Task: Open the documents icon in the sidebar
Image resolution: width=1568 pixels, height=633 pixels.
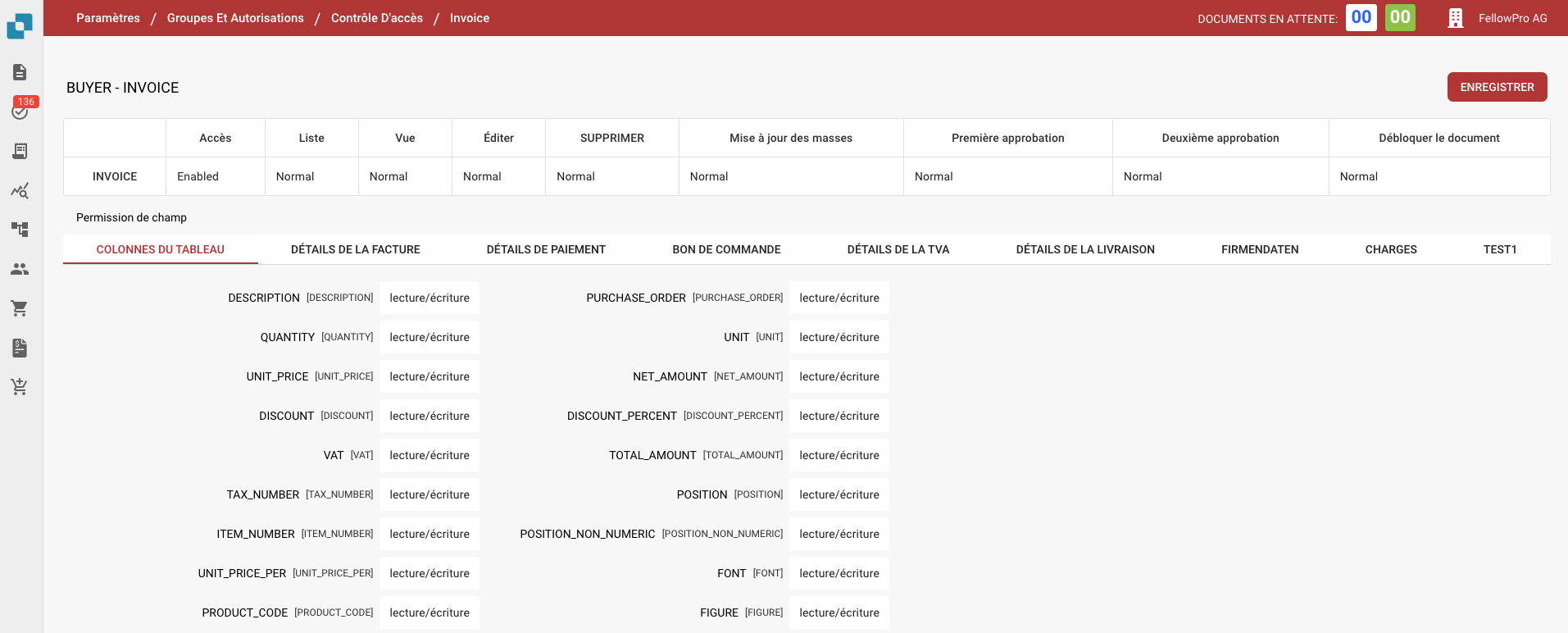Action: click(x=20, y=72)
